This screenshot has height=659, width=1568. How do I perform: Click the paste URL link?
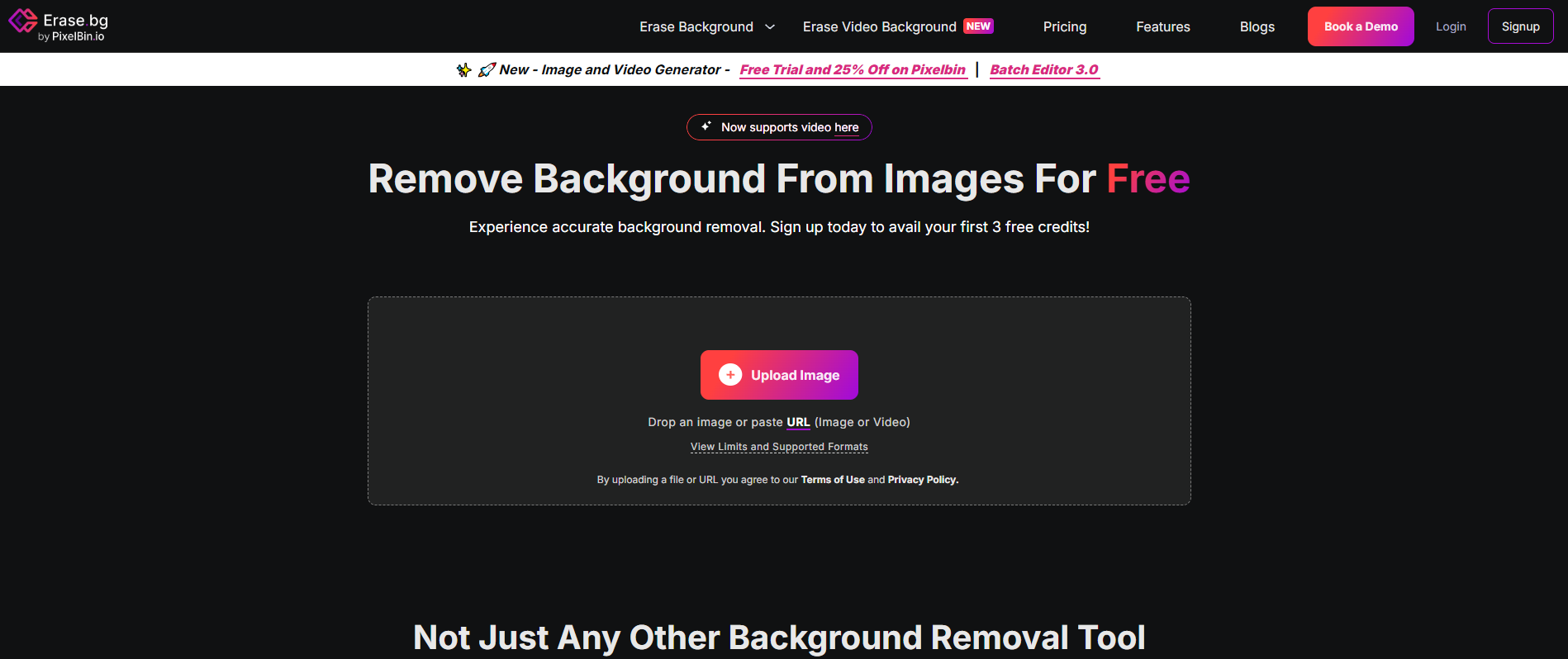click(x=798, y=422)
